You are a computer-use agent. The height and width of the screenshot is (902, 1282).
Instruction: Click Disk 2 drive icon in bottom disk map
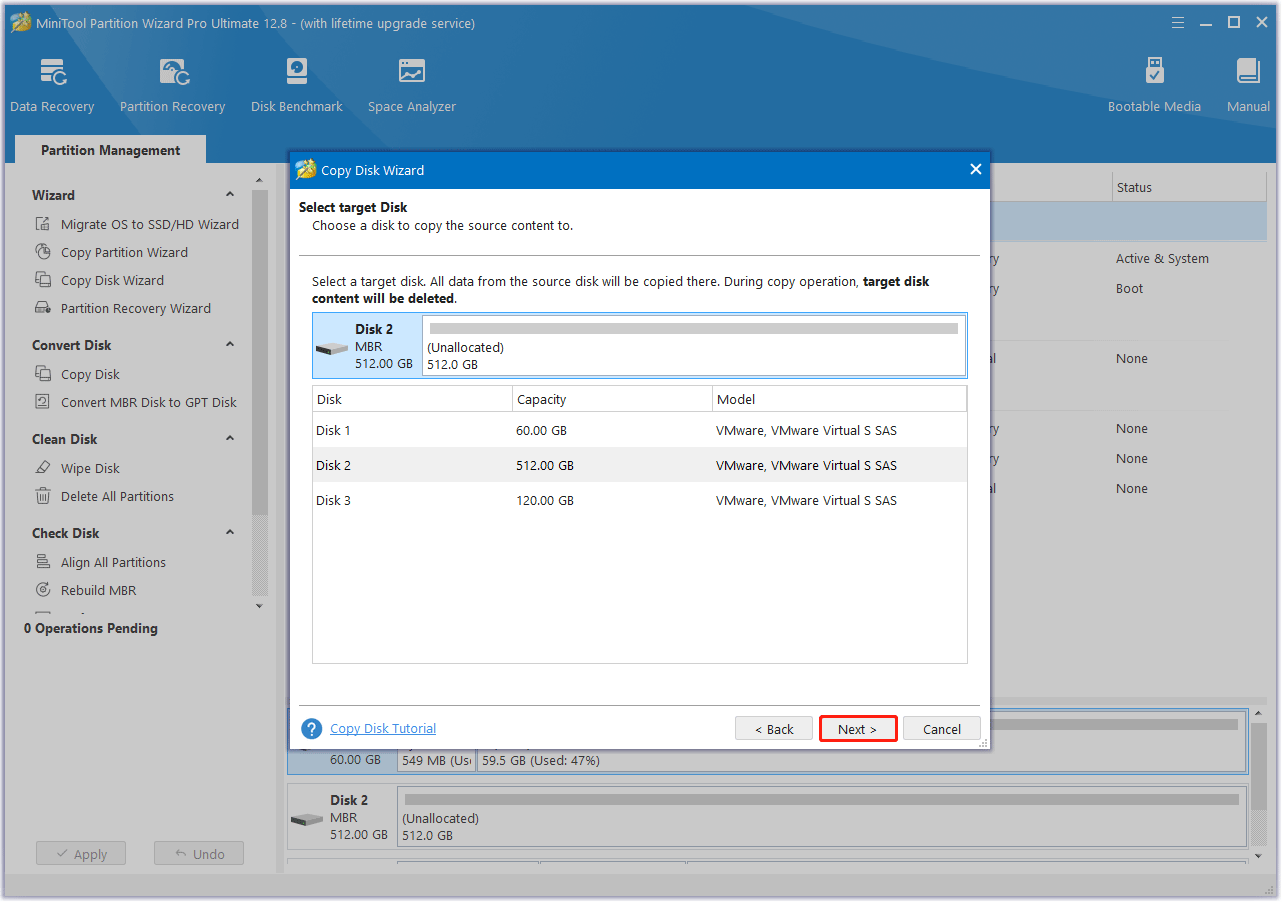[x=307, y=819]
